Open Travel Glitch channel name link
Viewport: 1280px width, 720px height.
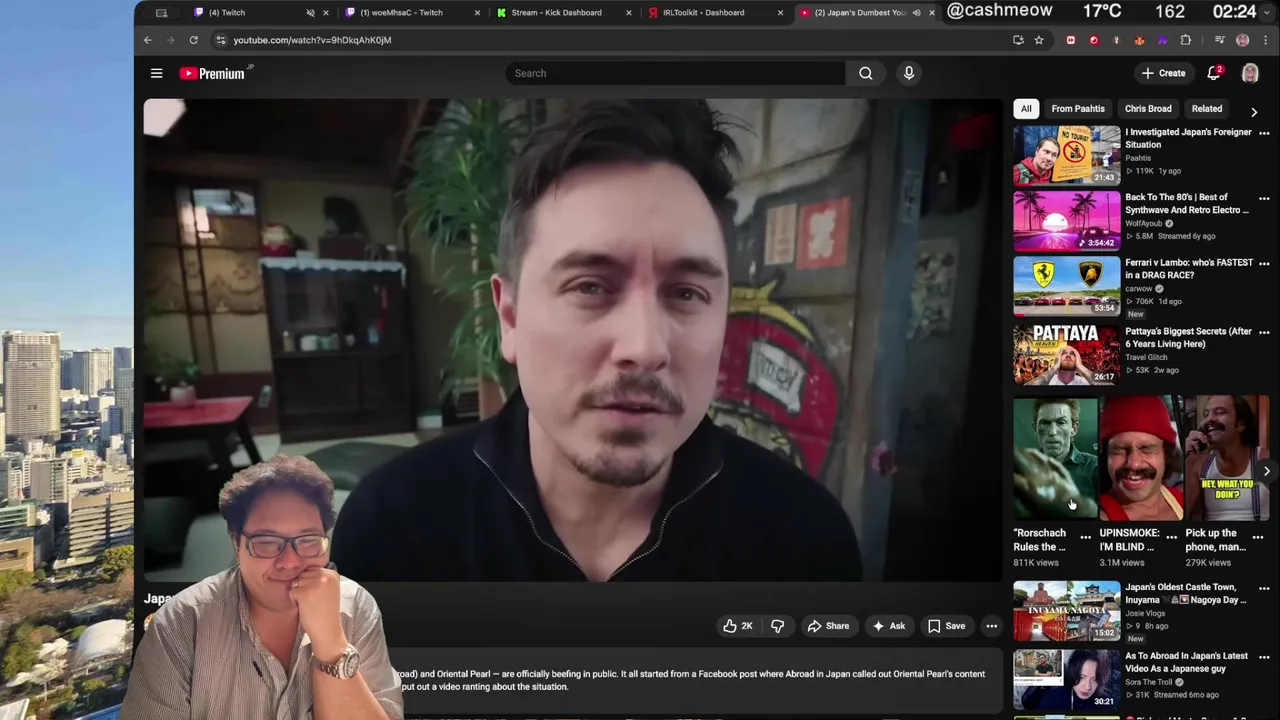[1146, 357]
